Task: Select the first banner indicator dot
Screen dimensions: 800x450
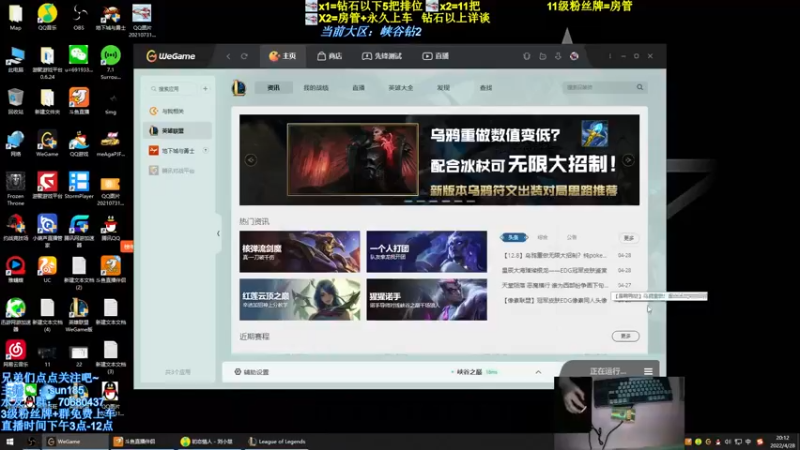Action: click(408, 202)
